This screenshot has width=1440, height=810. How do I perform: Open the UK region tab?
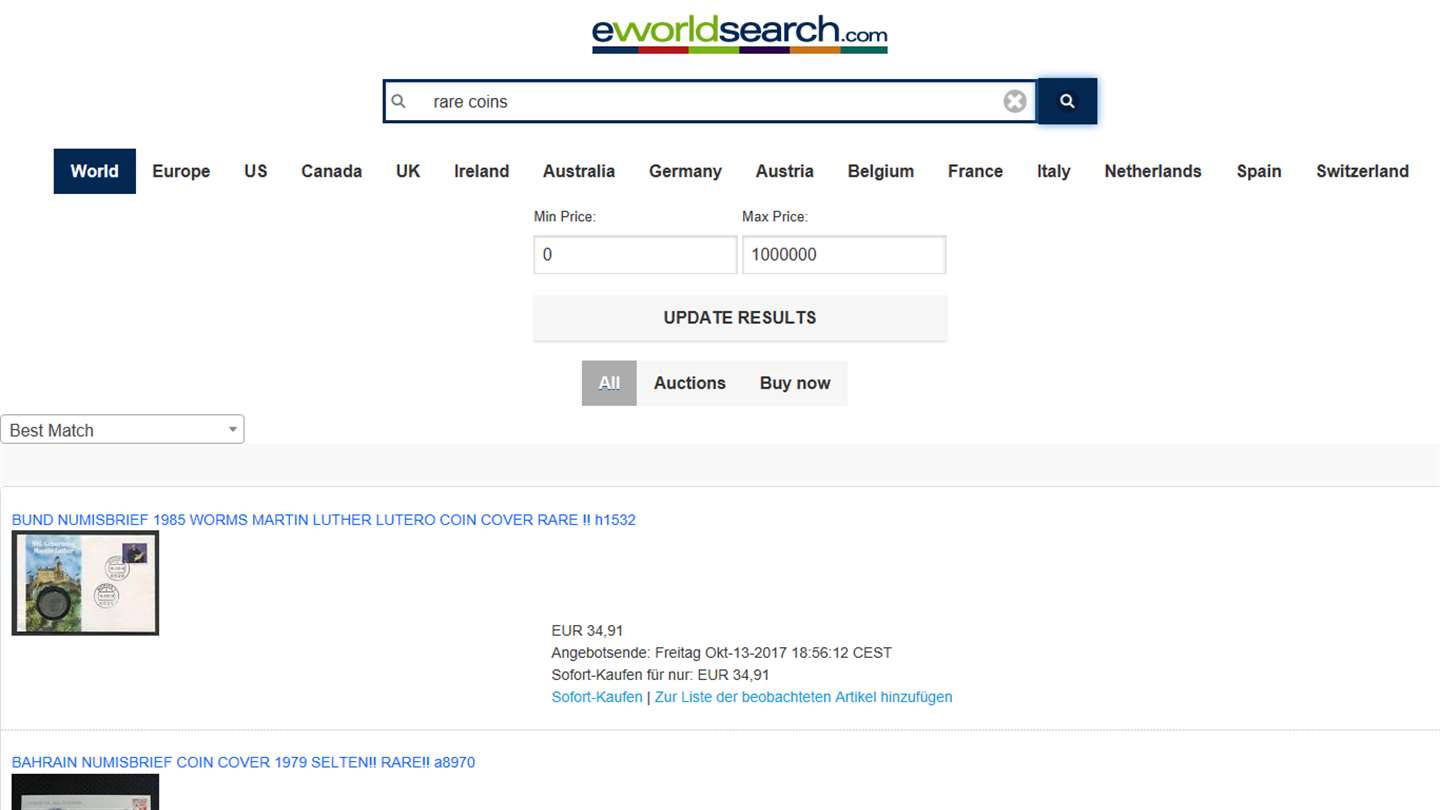tap(408, 171)
